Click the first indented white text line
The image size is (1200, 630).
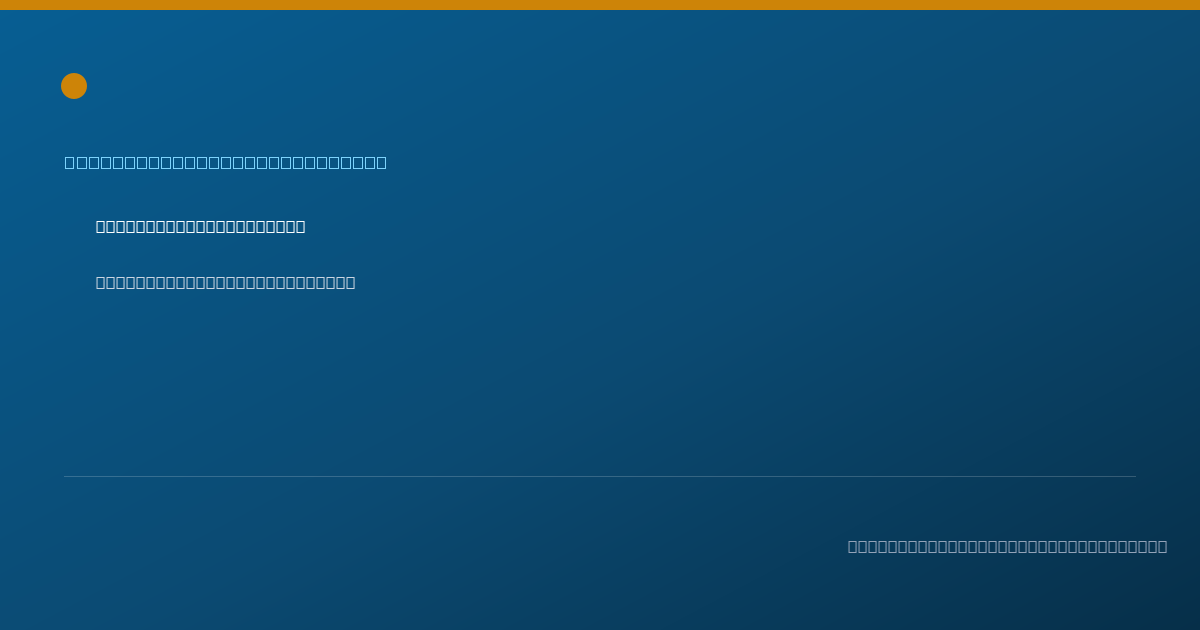[x=200, y=226]
